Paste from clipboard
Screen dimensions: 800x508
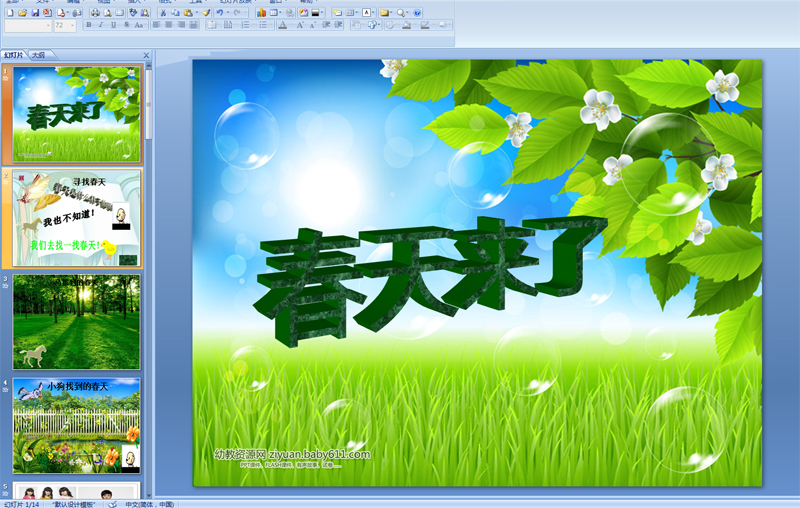(188, 13)
